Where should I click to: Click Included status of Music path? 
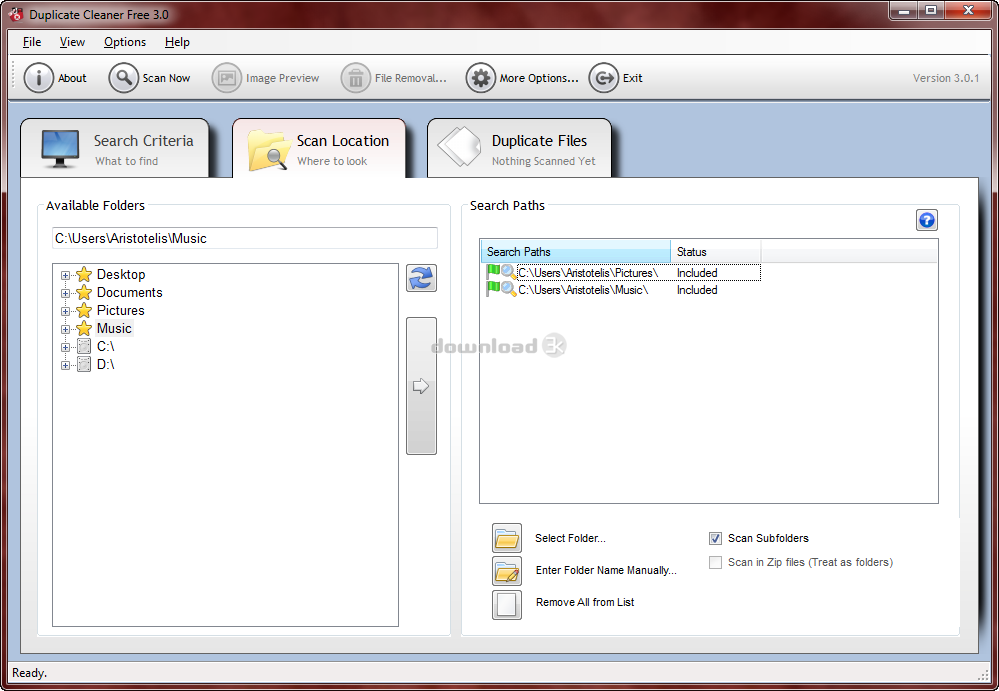[x=697, y=290]
